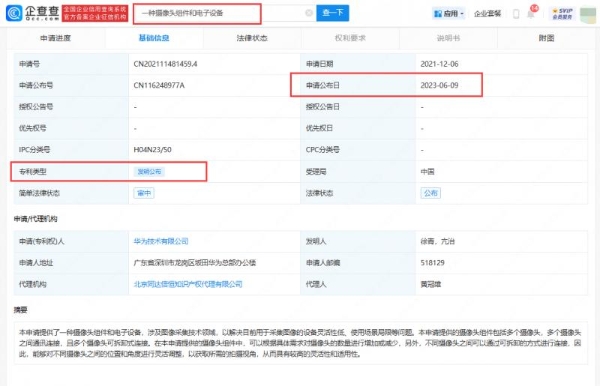Expand the 应用 dropdown menu
Image resolution: width=600 pixels, height=386 pixels.
[448, 14]
